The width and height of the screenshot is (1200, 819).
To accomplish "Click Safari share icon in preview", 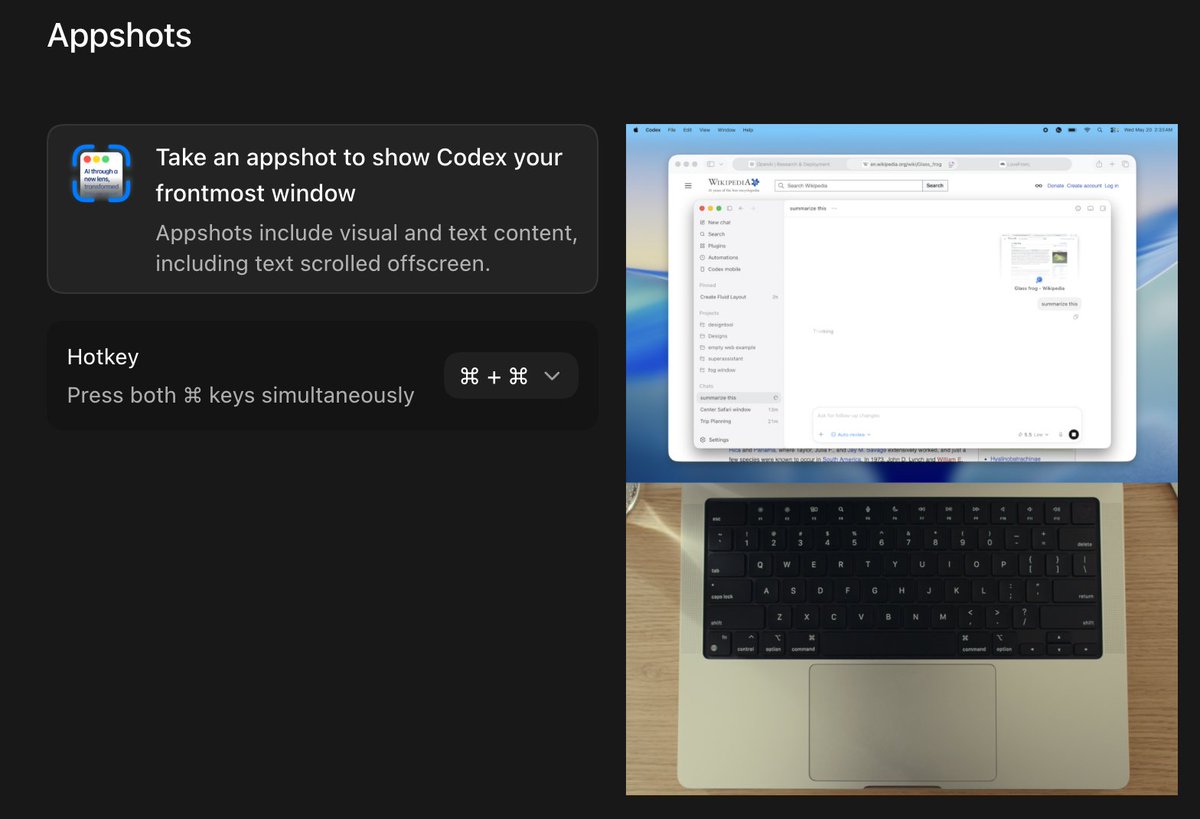I will coord(1099,164).
